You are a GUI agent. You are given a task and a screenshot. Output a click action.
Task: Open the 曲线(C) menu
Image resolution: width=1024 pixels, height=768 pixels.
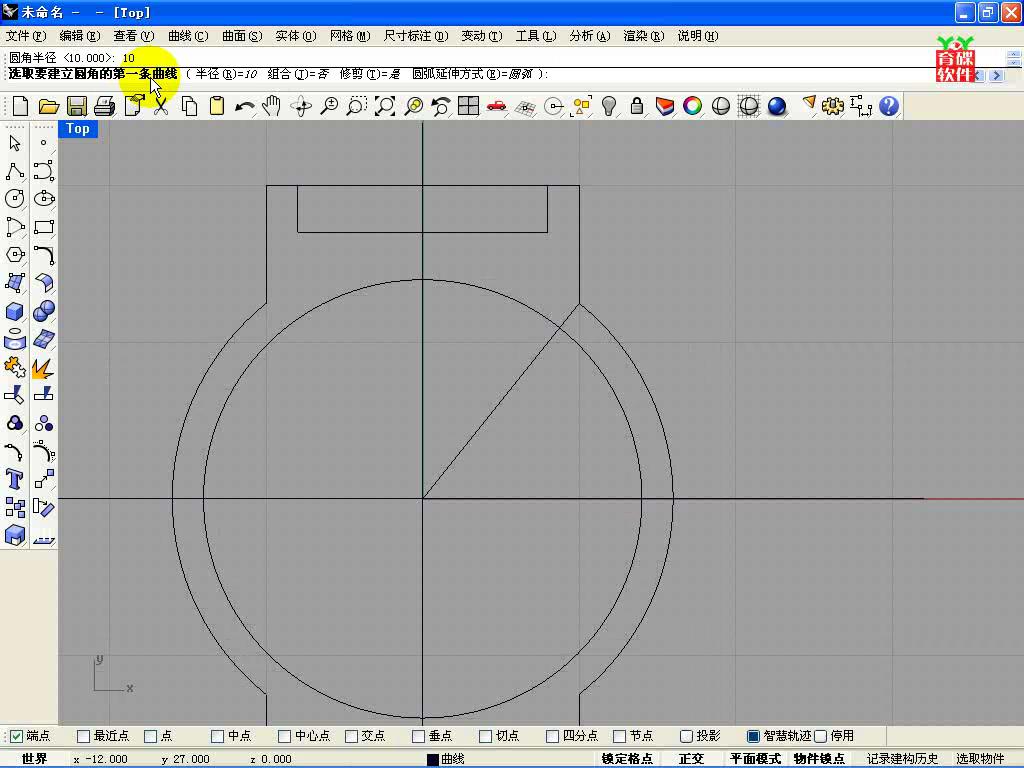click(188, 36)
